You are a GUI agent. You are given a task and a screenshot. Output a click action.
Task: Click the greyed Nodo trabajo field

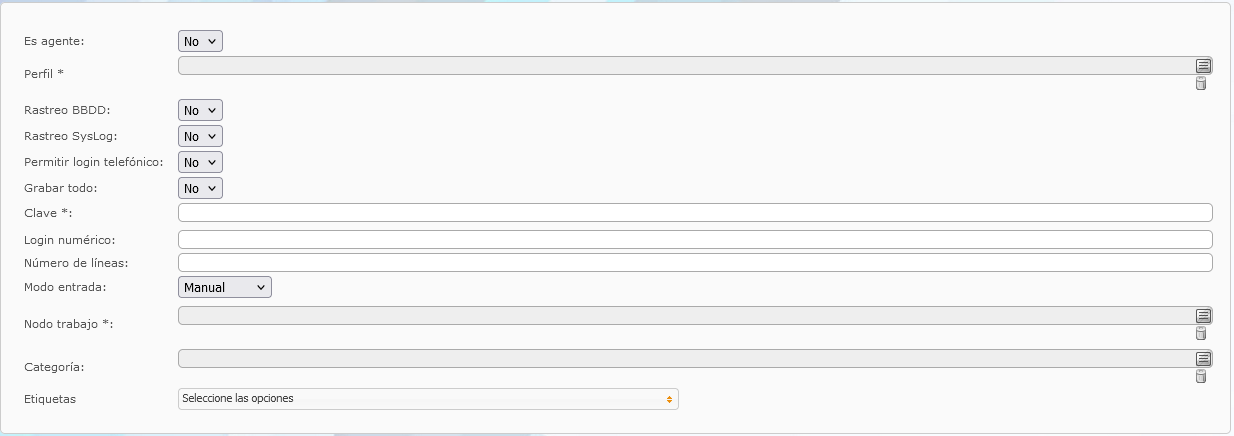coord(686,316)
